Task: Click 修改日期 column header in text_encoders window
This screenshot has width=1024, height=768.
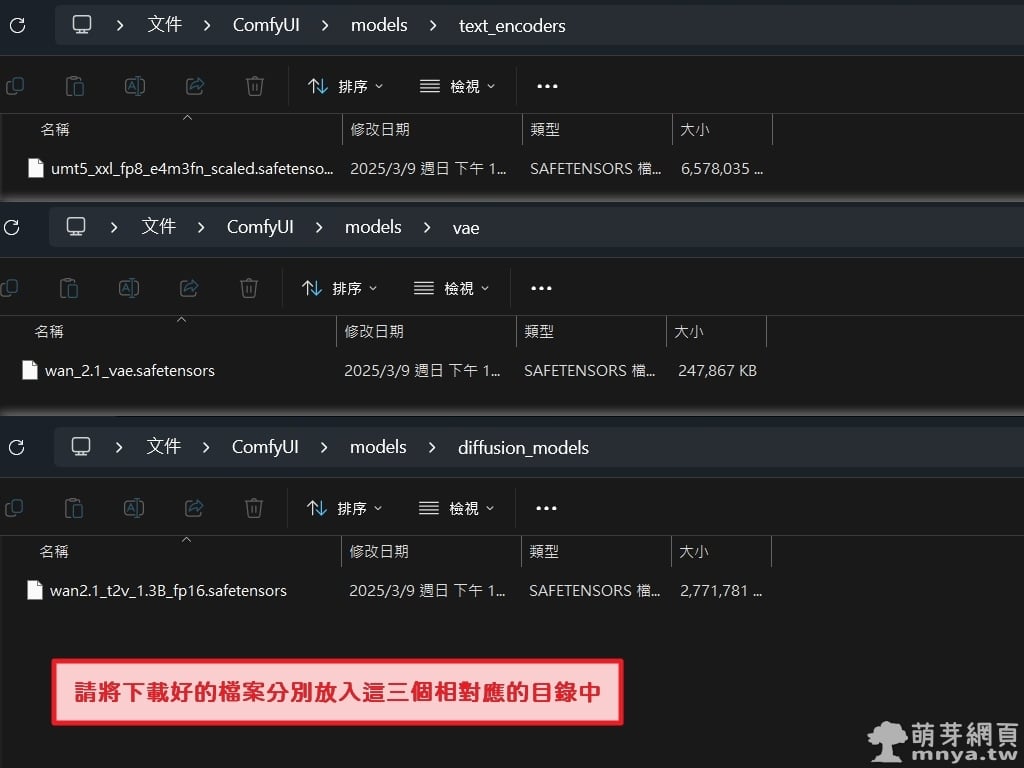Action: [x=380, y=130]
